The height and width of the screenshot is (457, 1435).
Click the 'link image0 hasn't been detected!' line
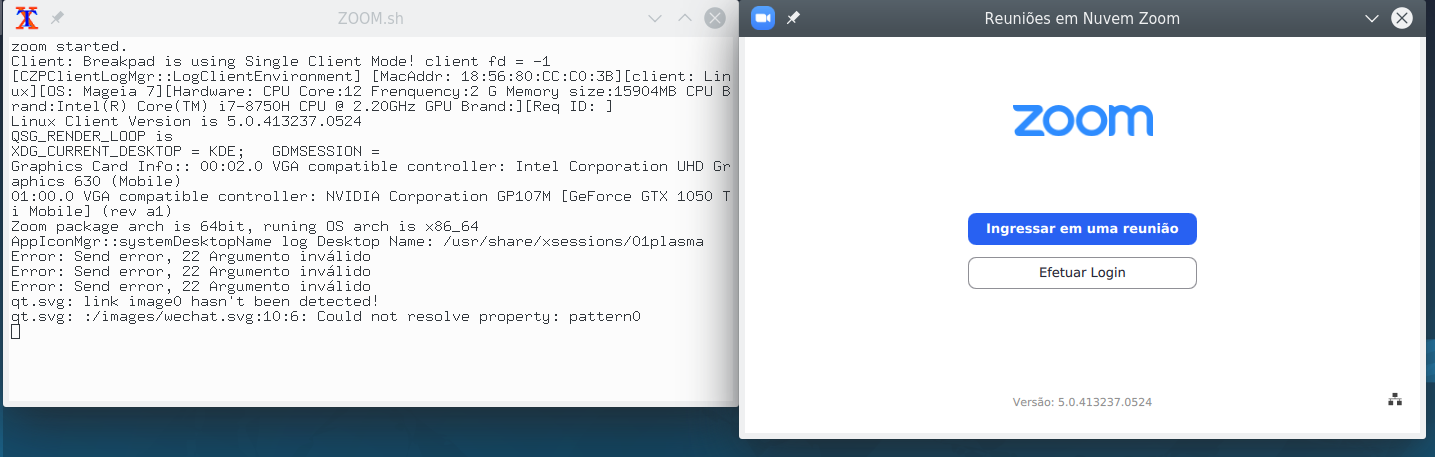(195, 301)
